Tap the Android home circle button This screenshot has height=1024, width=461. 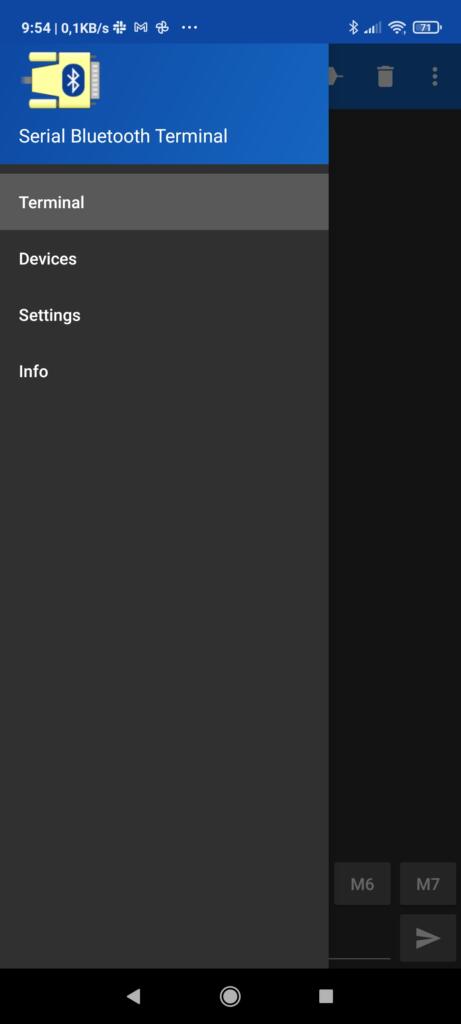230,996
